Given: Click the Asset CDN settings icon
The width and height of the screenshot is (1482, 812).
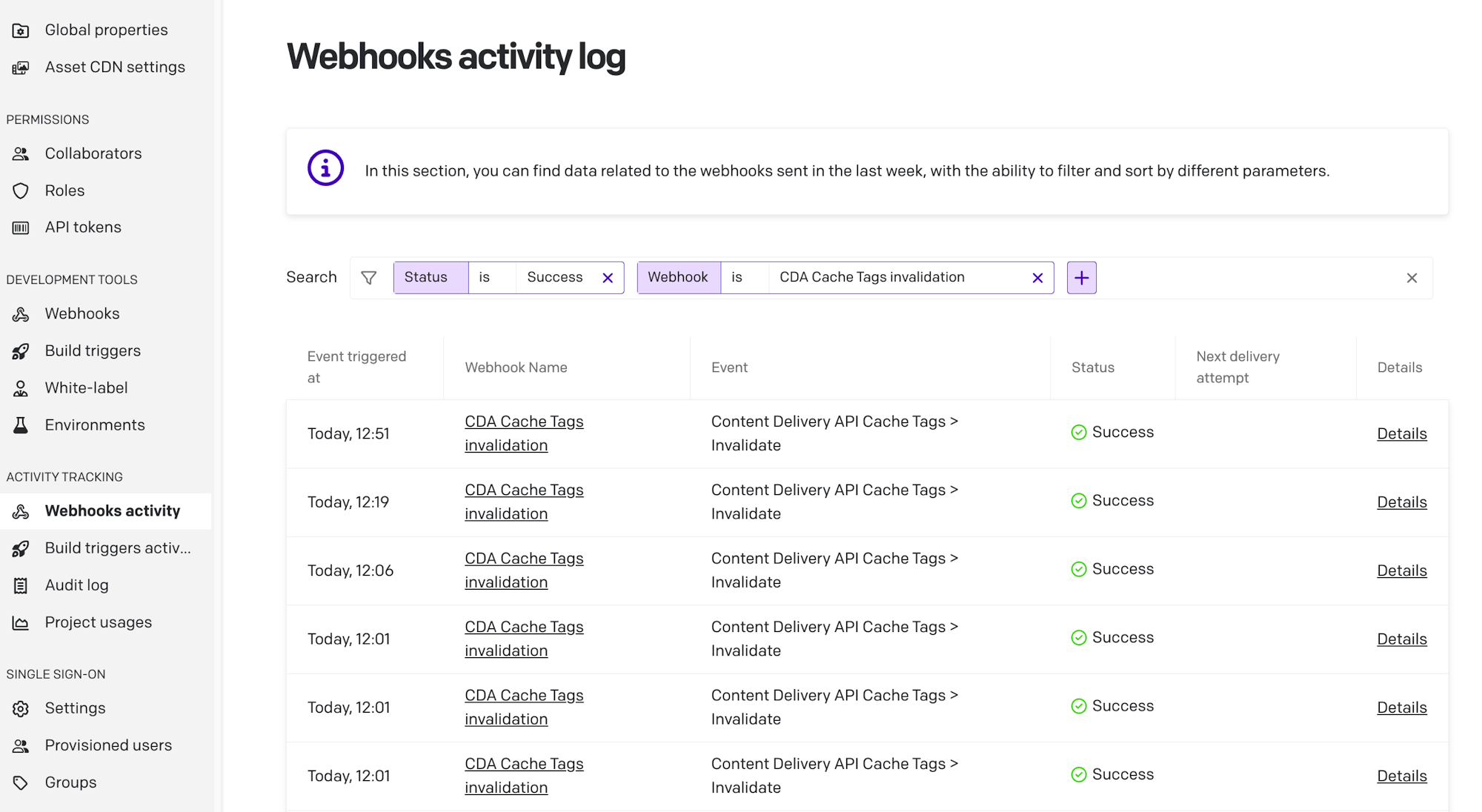Looking at the screenshot, I should coord(21,67).
